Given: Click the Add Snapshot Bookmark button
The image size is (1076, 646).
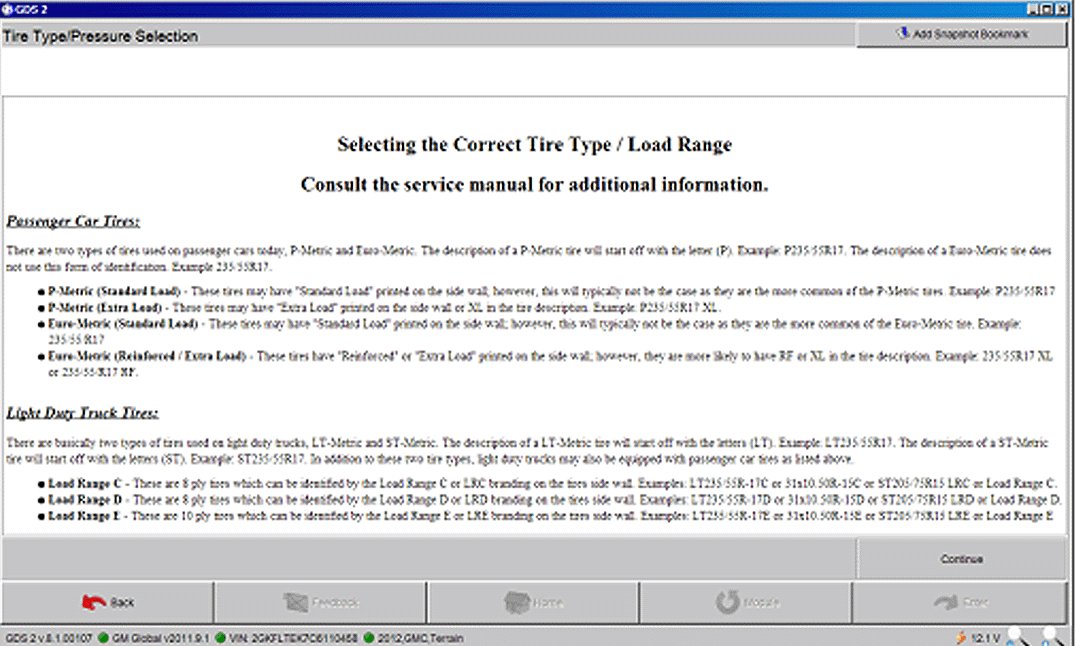Looking at the screenshot, I should point(964,34).
